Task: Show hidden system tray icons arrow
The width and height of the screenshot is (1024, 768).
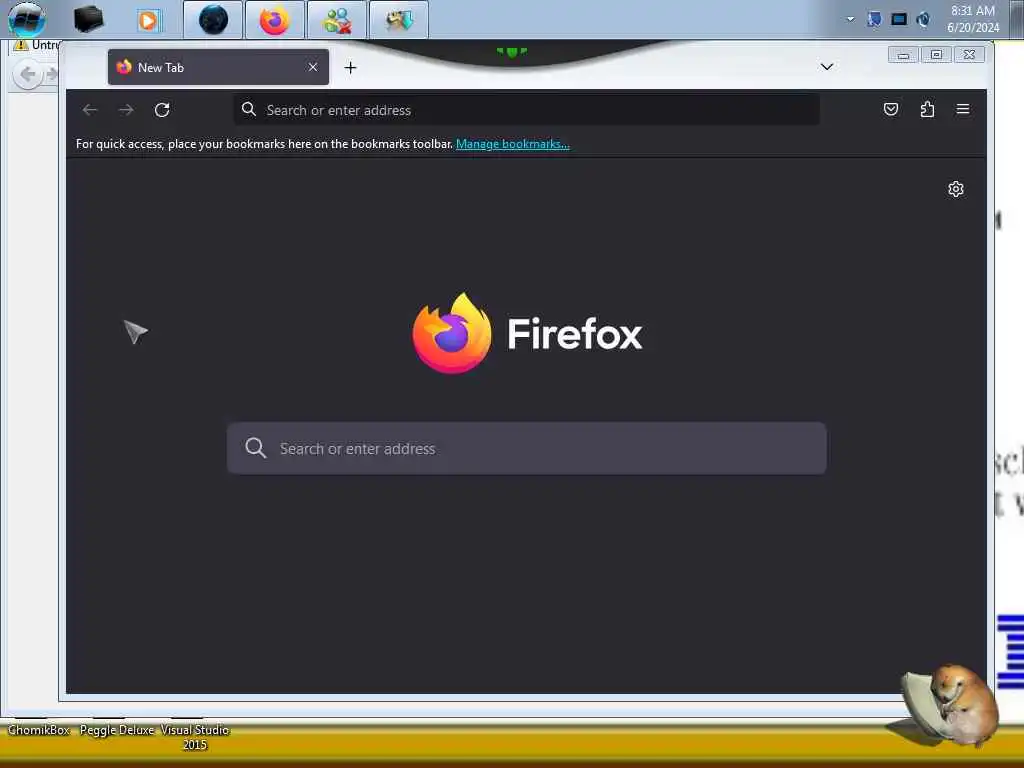Action: click(850, 19)
